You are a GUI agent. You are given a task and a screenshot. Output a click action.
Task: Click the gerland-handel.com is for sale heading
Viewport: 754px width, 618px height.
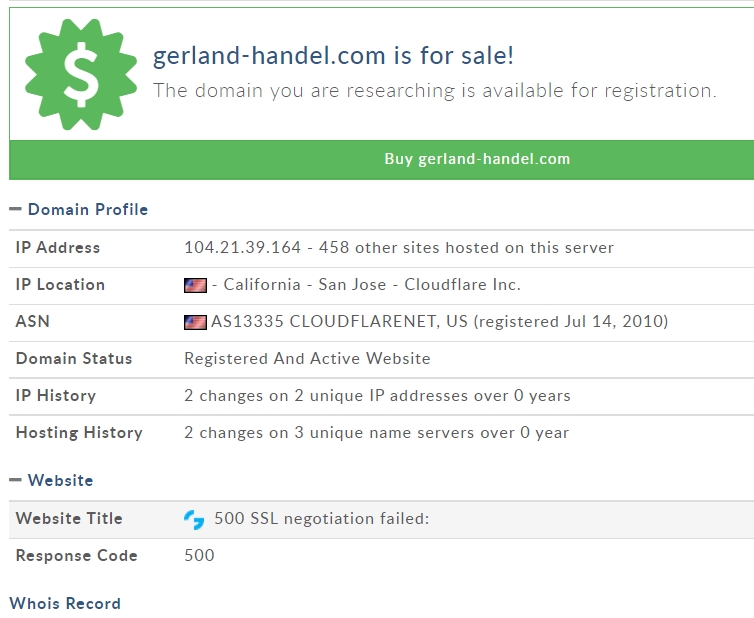(x=333, y=55)
